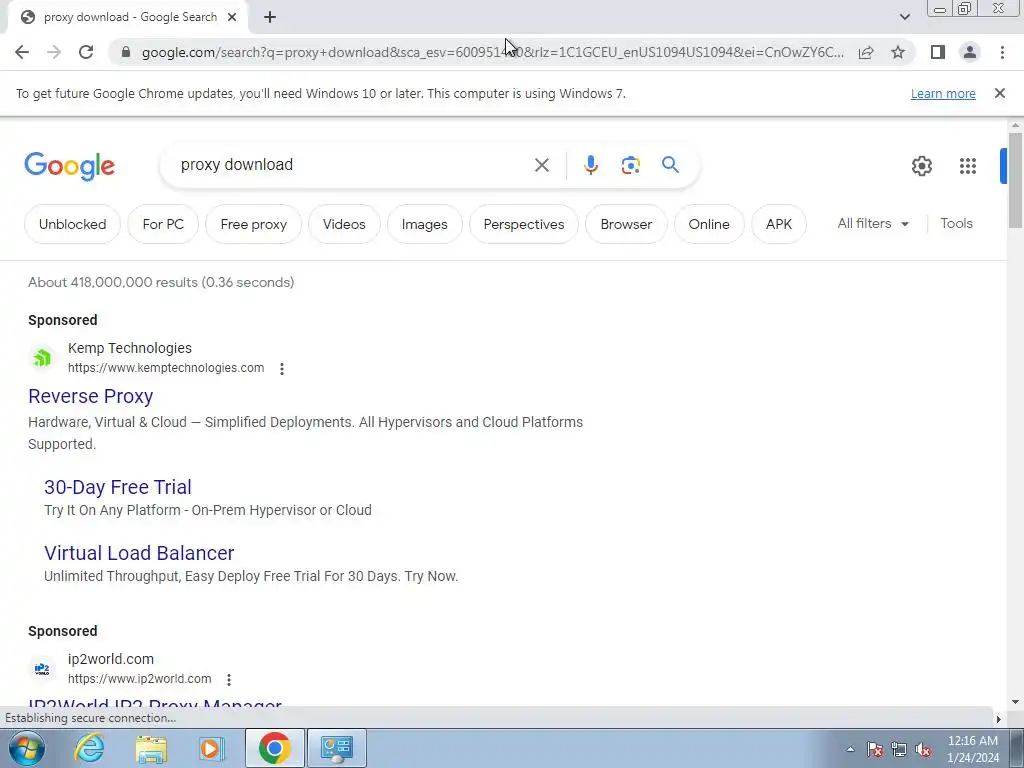1024x768 pixels.
Task: Open Kemp Technologies ad options menu
Action: 281,369
